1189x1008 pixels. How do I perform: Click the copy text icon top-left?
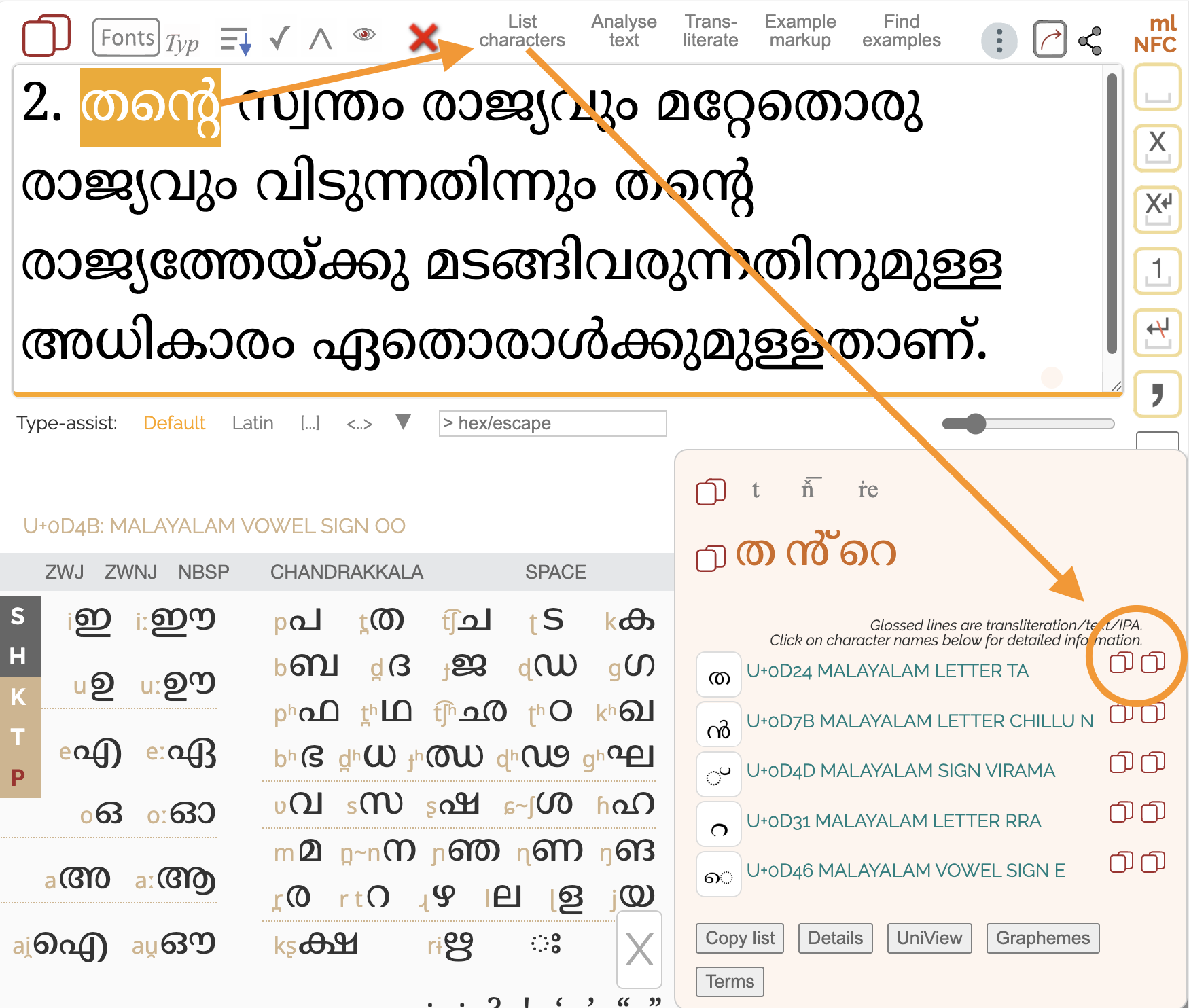click(46, 35)
